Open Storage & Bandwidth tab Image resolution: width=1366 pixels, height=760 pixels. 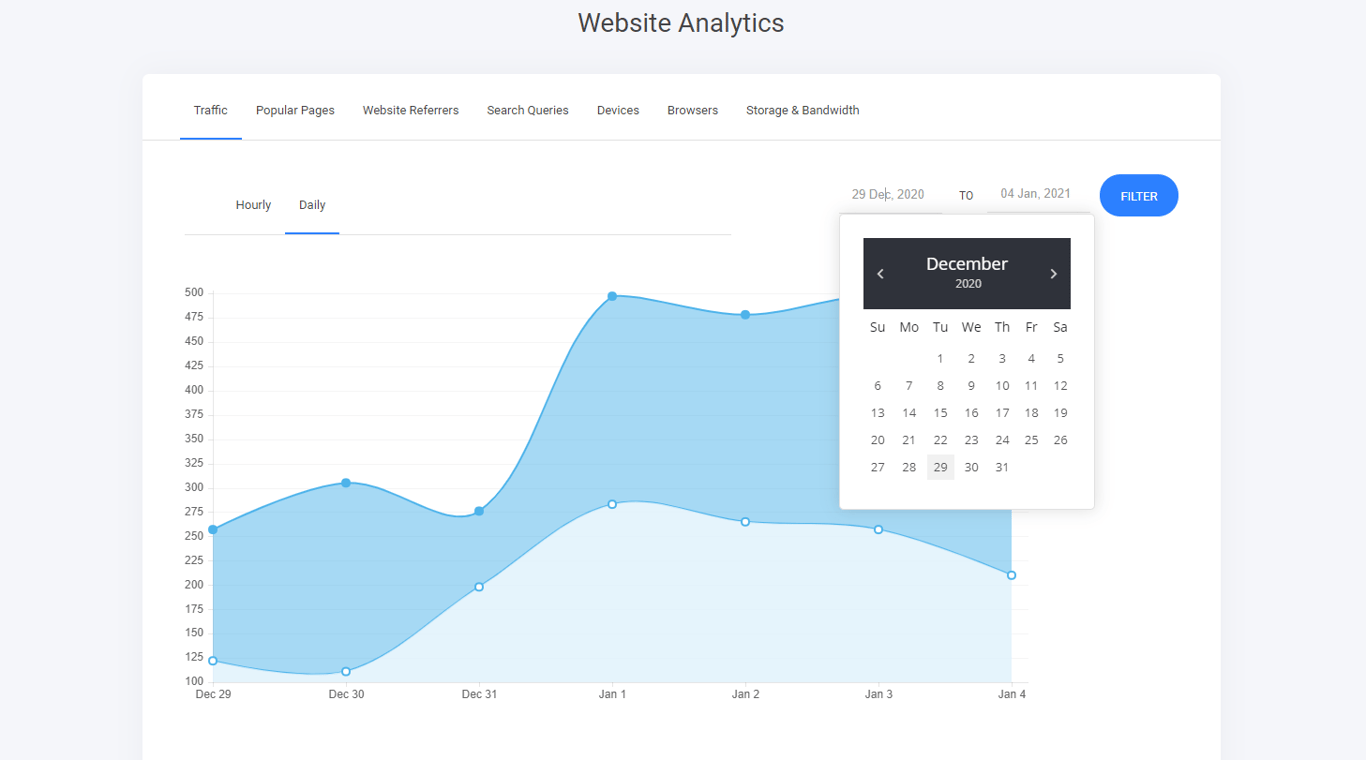pyautogui.click(x=802, y=110)
